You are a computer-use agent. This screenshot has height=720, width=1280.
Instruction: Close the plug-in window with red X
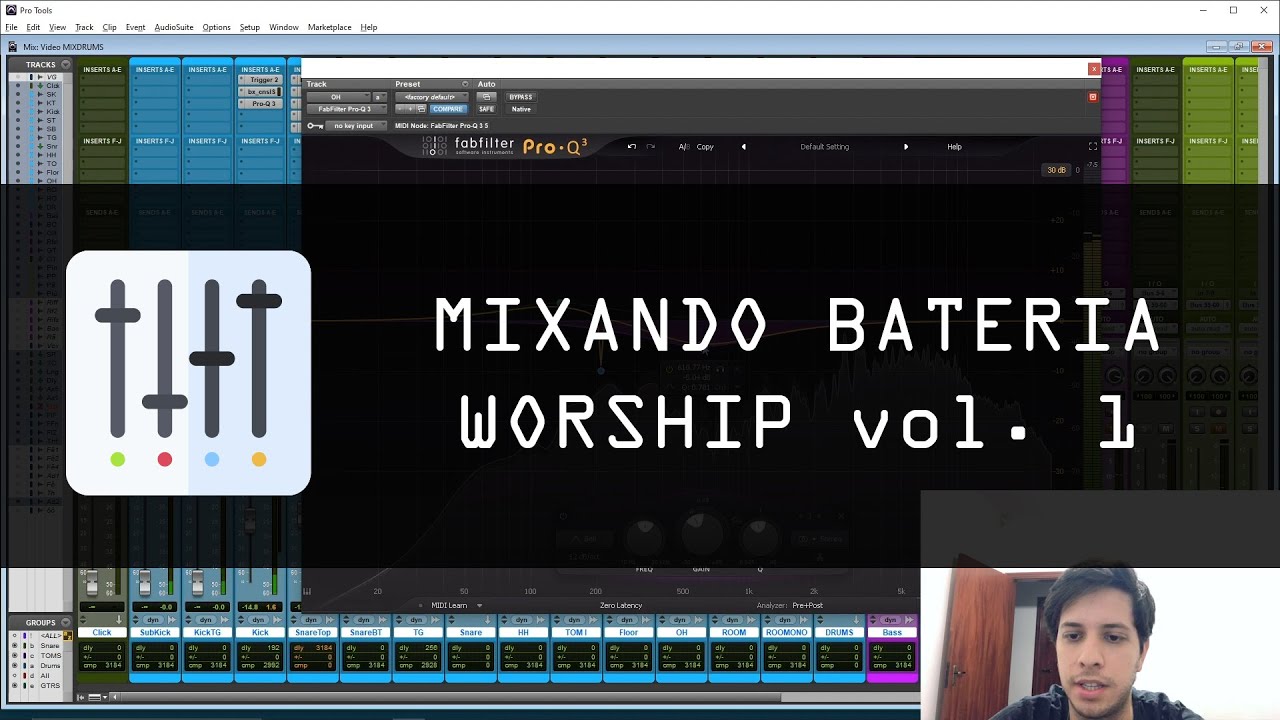(1093, 69)
